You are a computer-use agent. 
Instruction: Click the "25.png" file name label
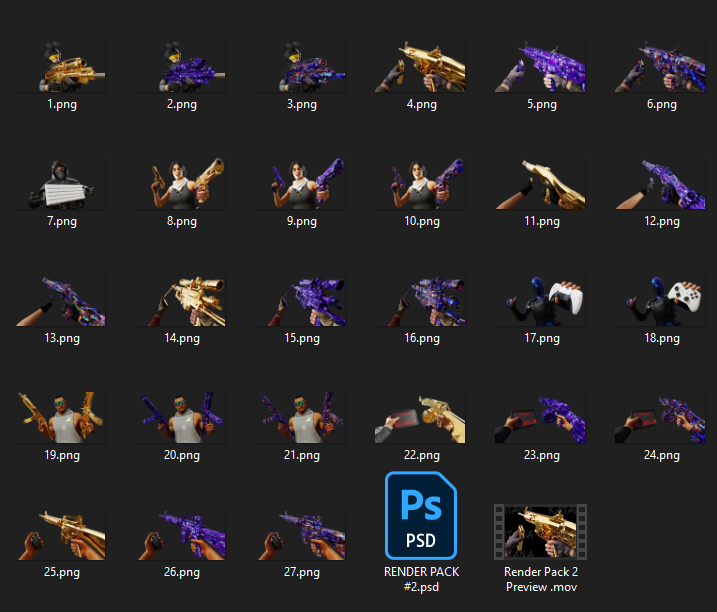click(62, 572)
